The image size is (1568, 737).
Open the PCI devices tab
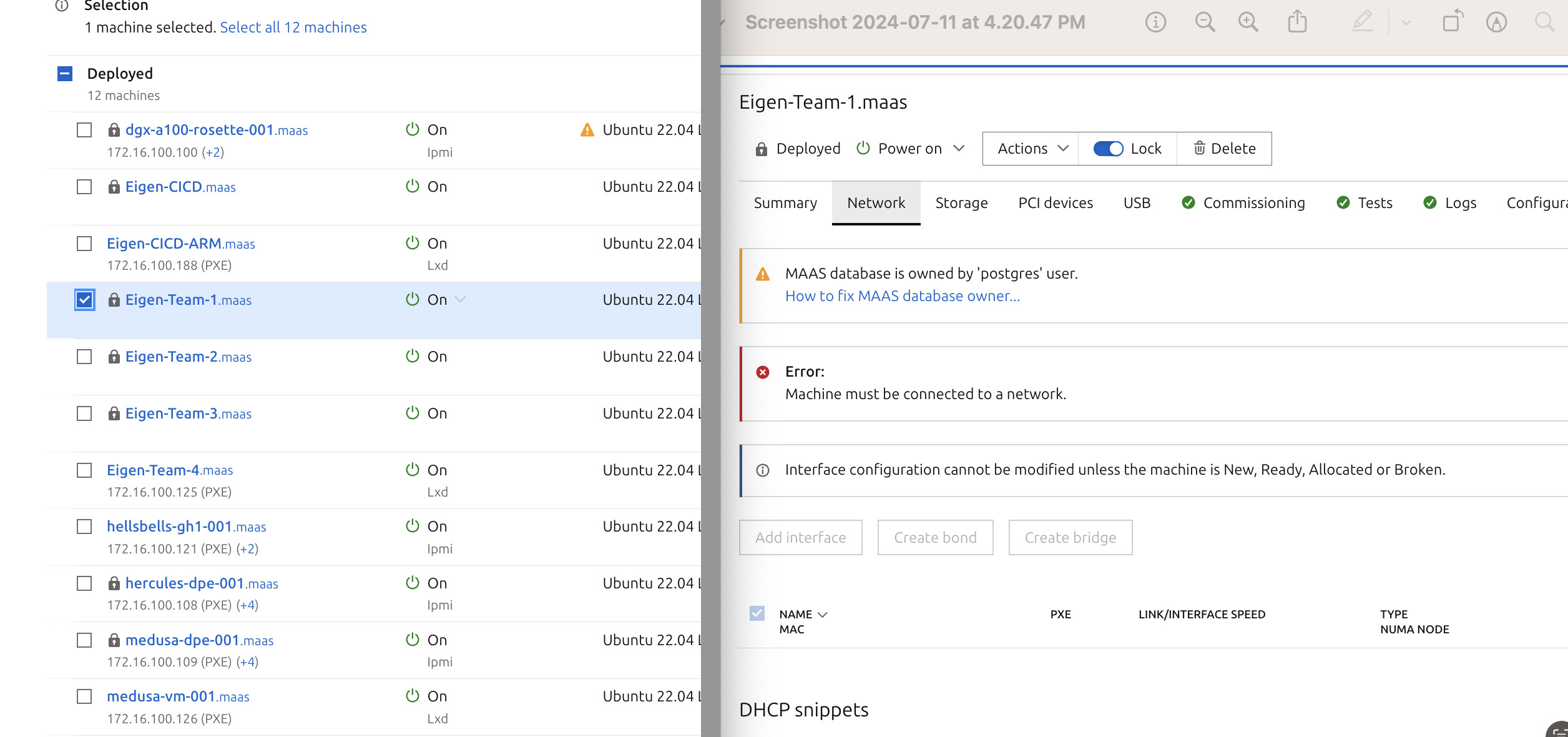click(1056, 203)
